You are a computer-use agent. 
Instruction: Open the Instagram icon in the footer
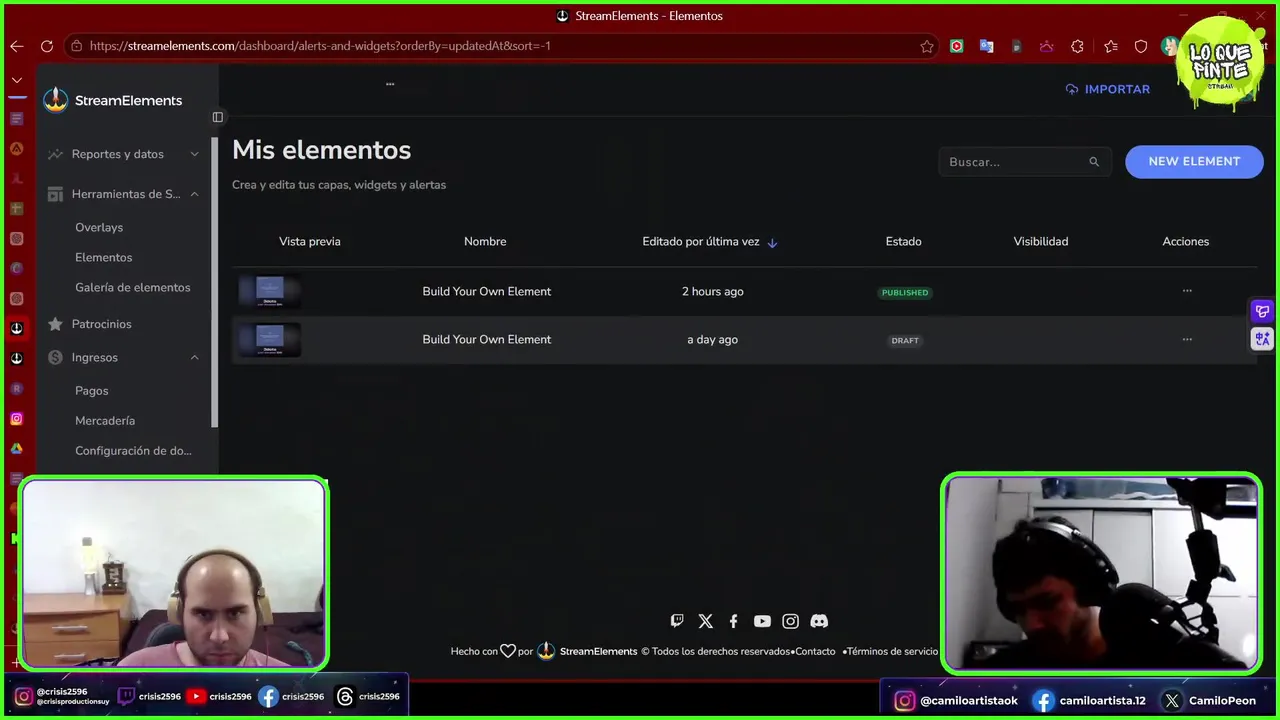(x=791, y=621)
